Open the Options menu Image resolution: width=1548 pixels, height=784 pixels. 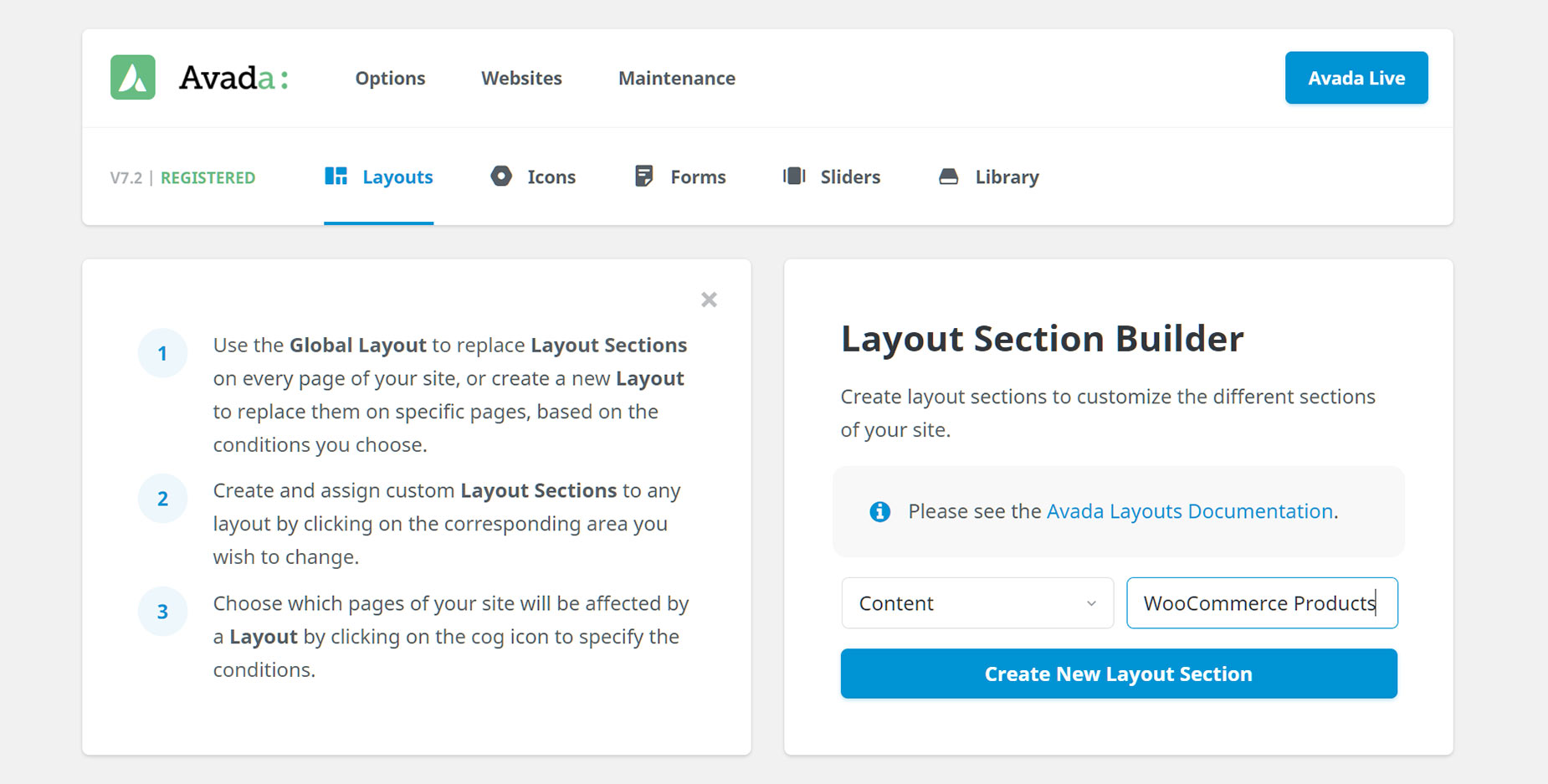[x=390, y=78]
